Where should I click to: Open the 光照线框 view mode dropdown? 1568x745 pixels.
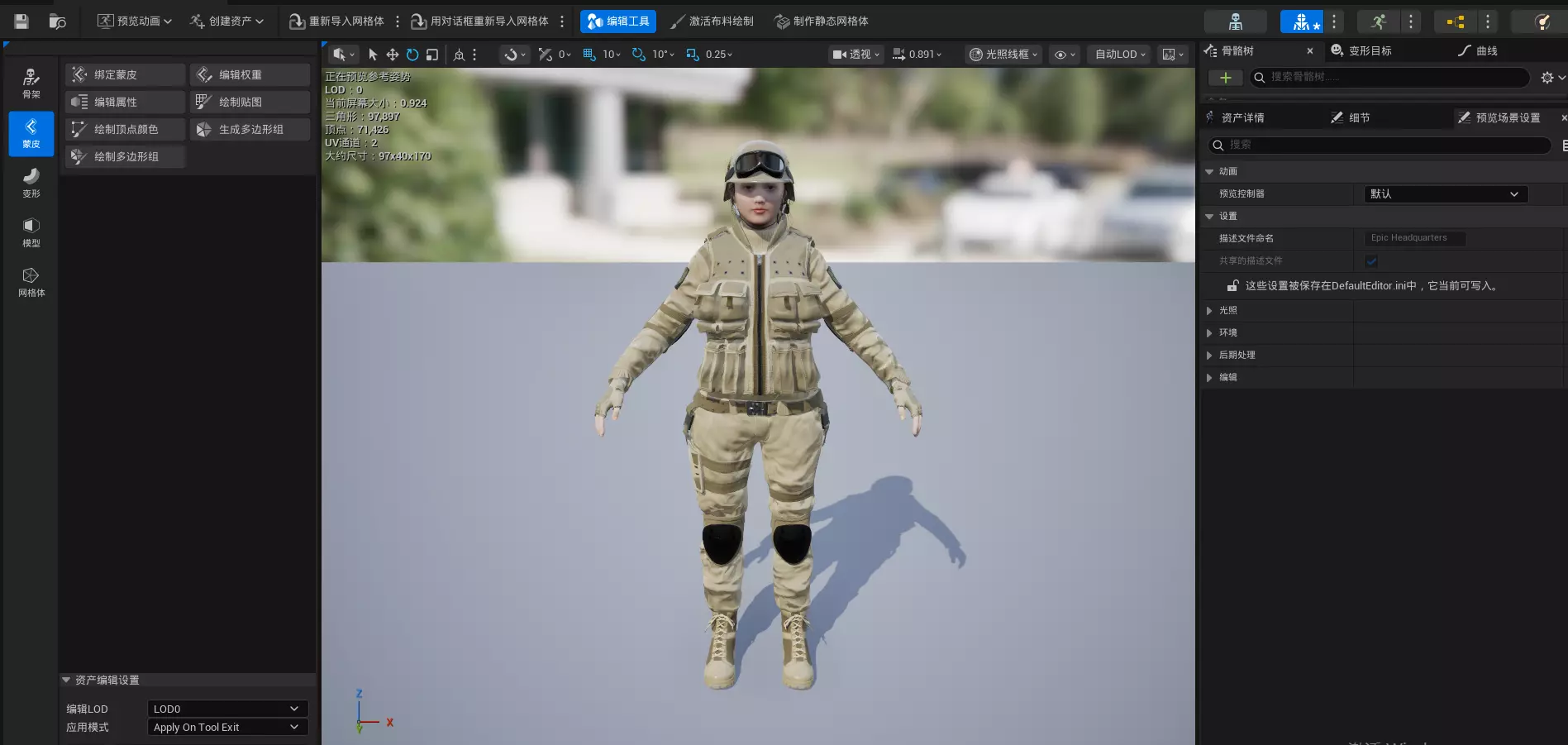pyautogui.click(x=1003, y=55)
